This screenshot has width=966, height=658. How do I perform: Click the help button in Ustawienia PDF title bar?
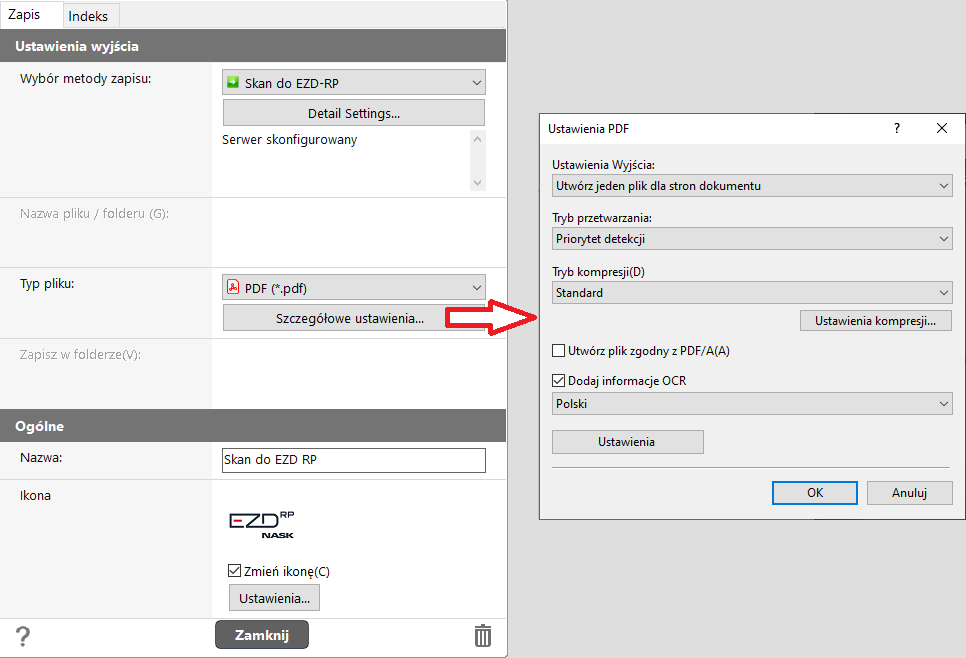coord(897,128)
